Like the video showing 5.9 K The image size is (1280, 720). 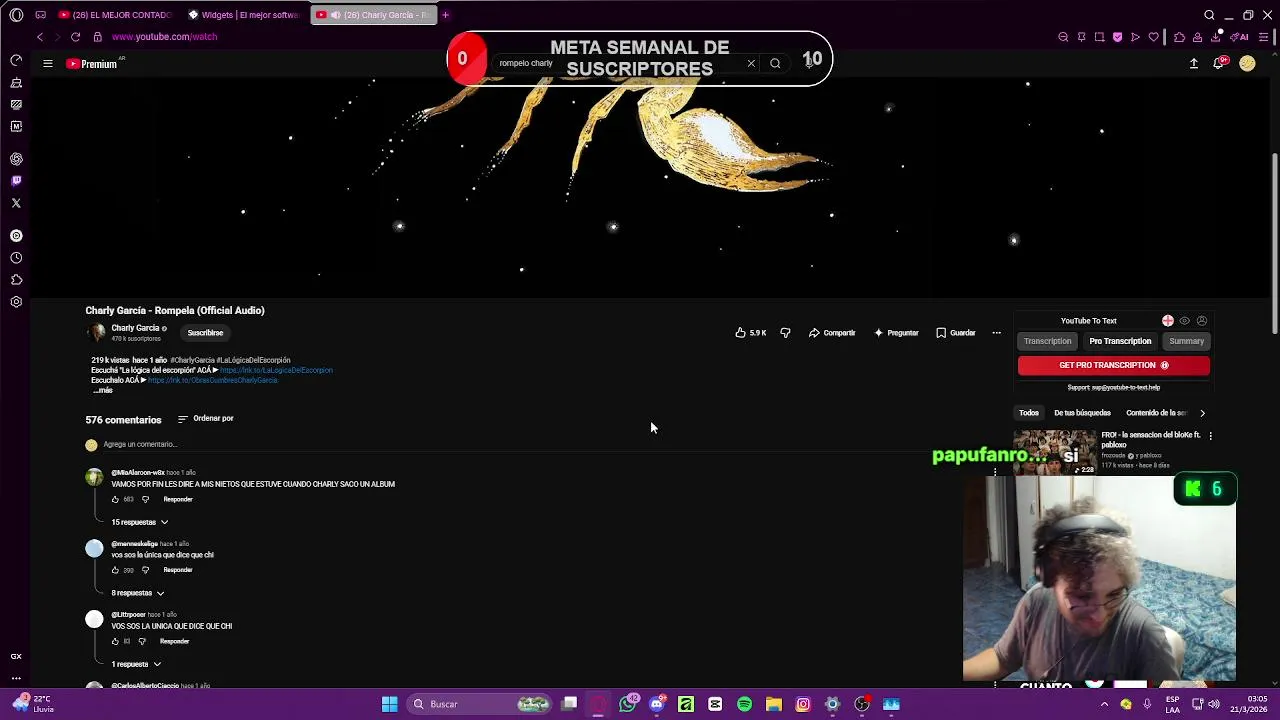[x=750, y=333]
